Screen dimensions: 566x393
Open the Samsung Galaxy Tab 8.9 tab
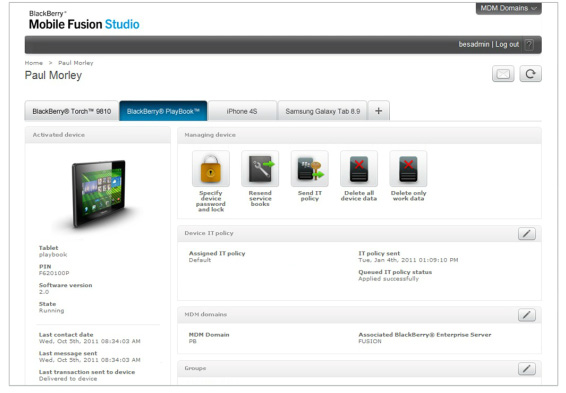tap(322, 111)
